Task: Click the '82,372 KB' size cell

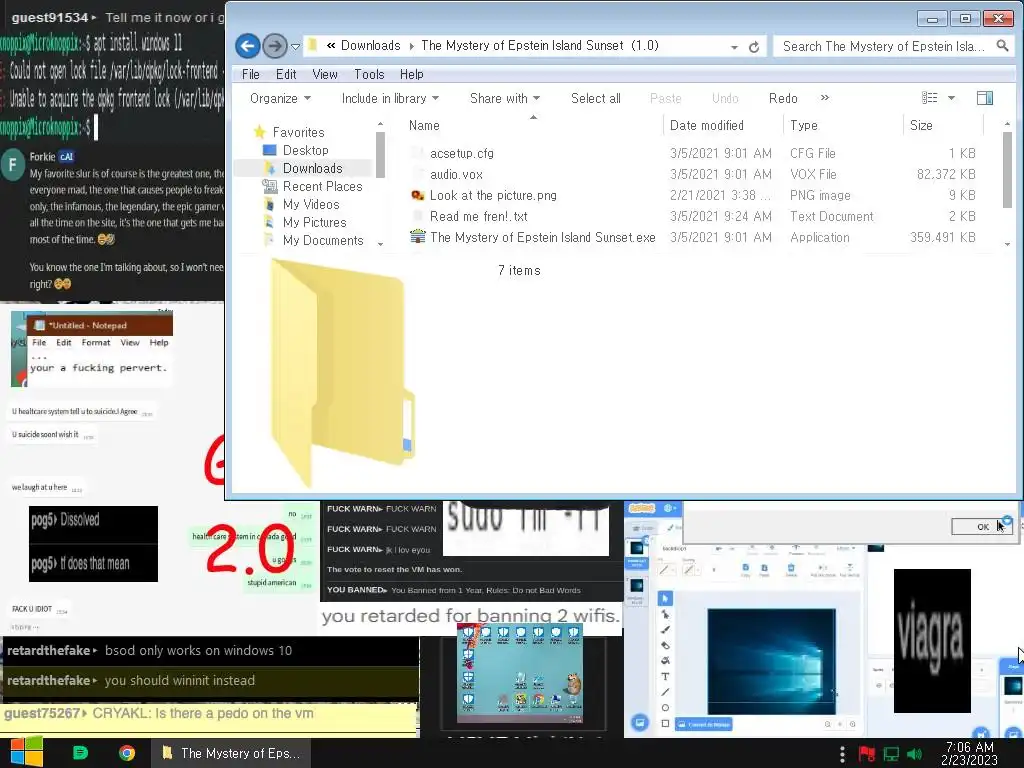Action: 946,174
